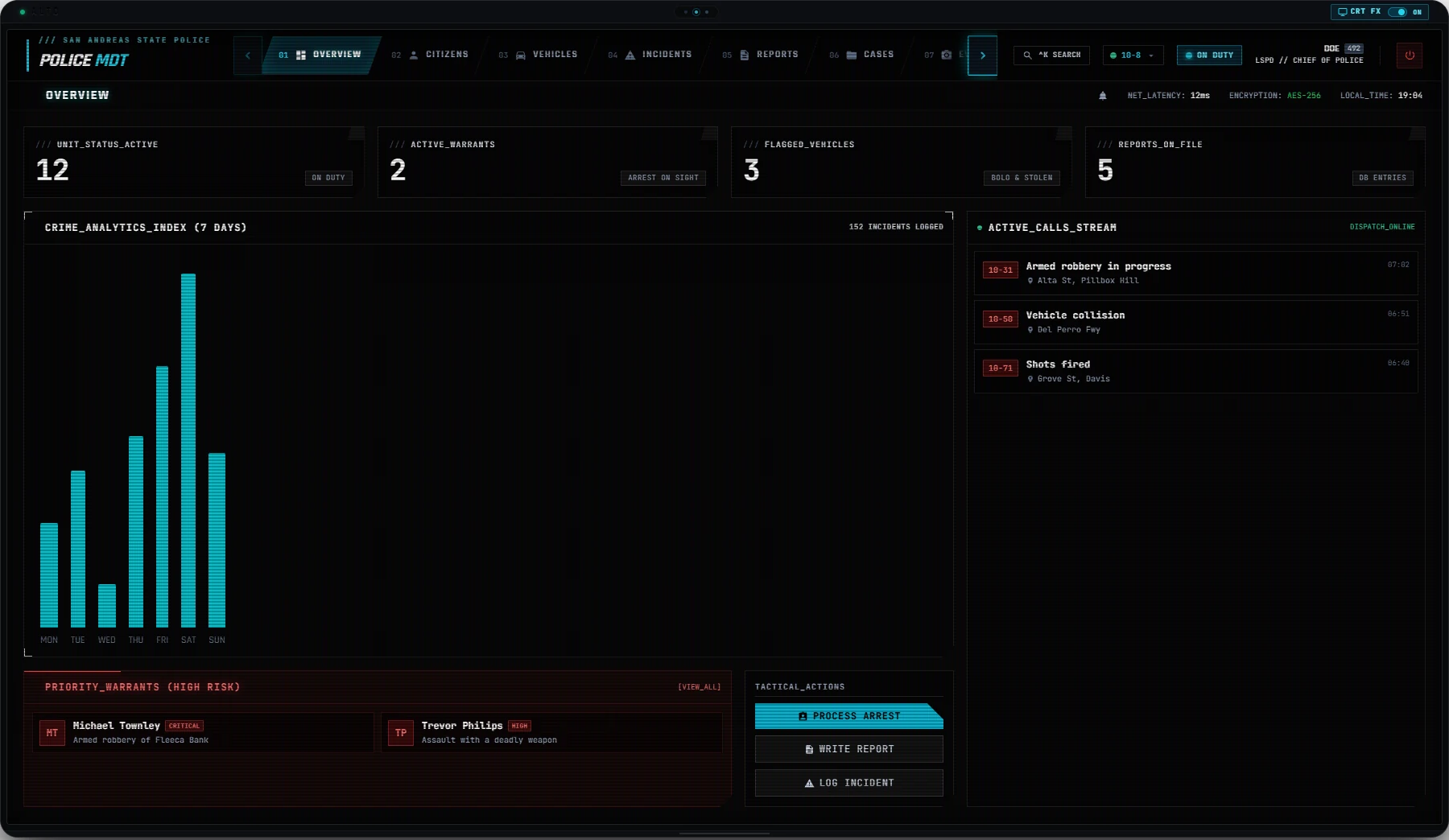This screenshot has height=840, width=1449.
Task: Open the Vehicle collision call entry
Action: click(x=1196, y=322)
